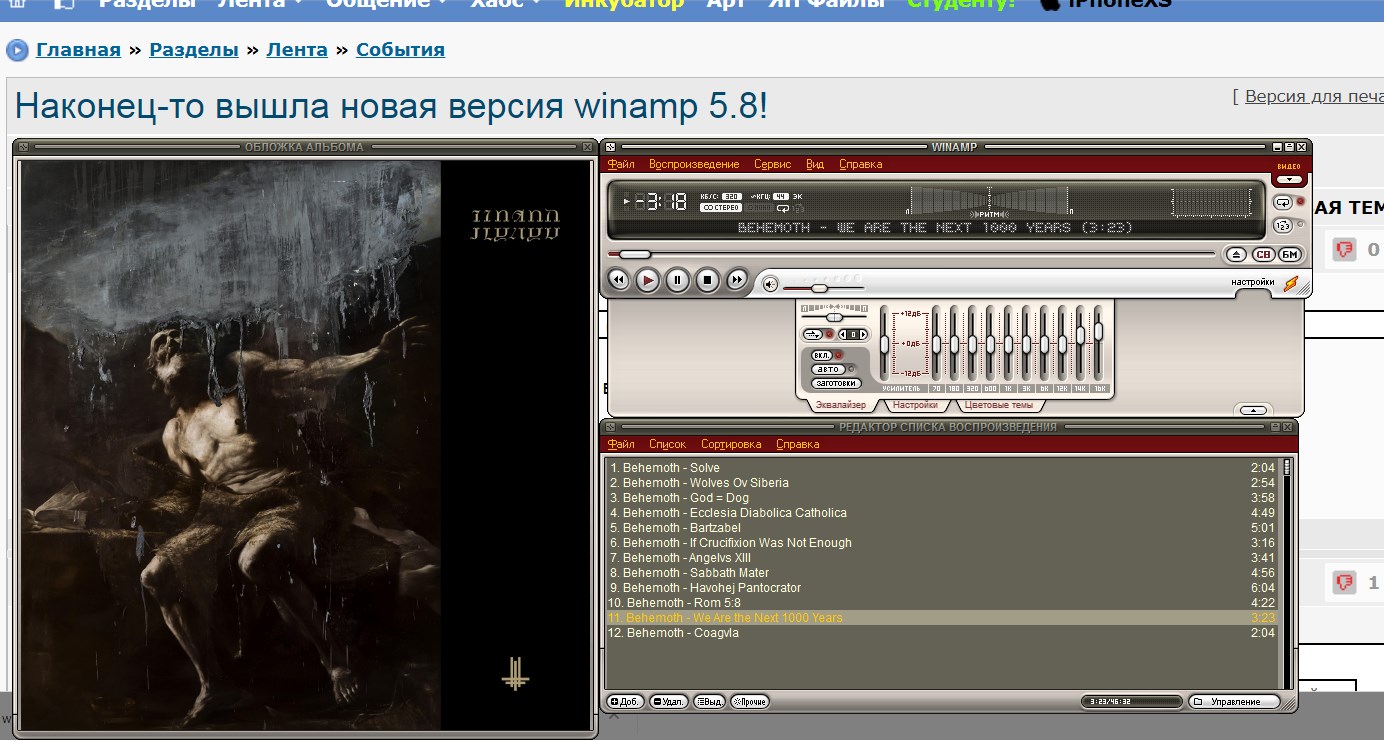Click the orange lightning bolt icon
Image resolution: width=1384 pixels, height=740 pixels.
coord(1291,284)
